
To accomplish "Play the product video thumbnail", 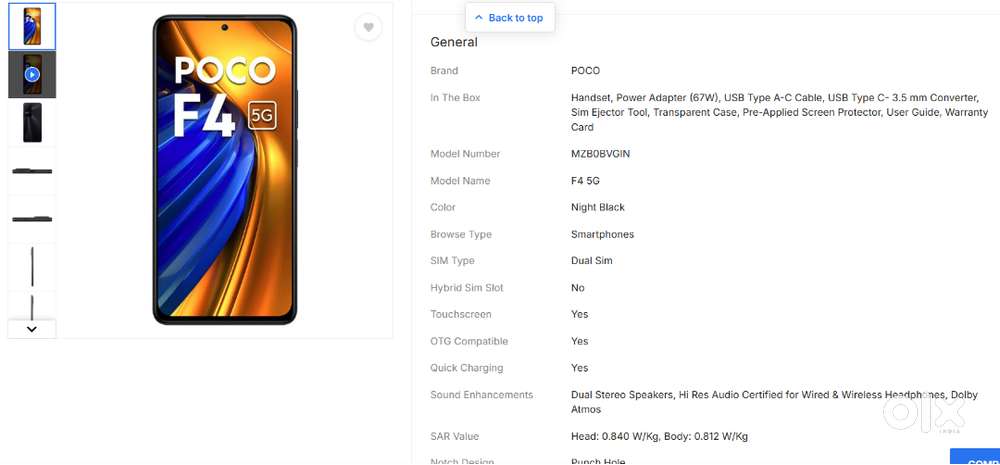I will click(x=32, y=75).
